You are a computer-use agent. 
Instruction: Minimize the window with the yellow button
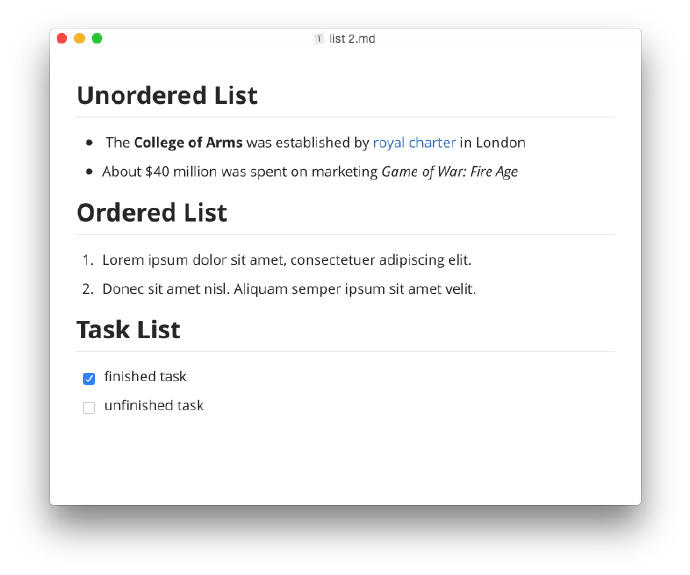pos(80,39)
